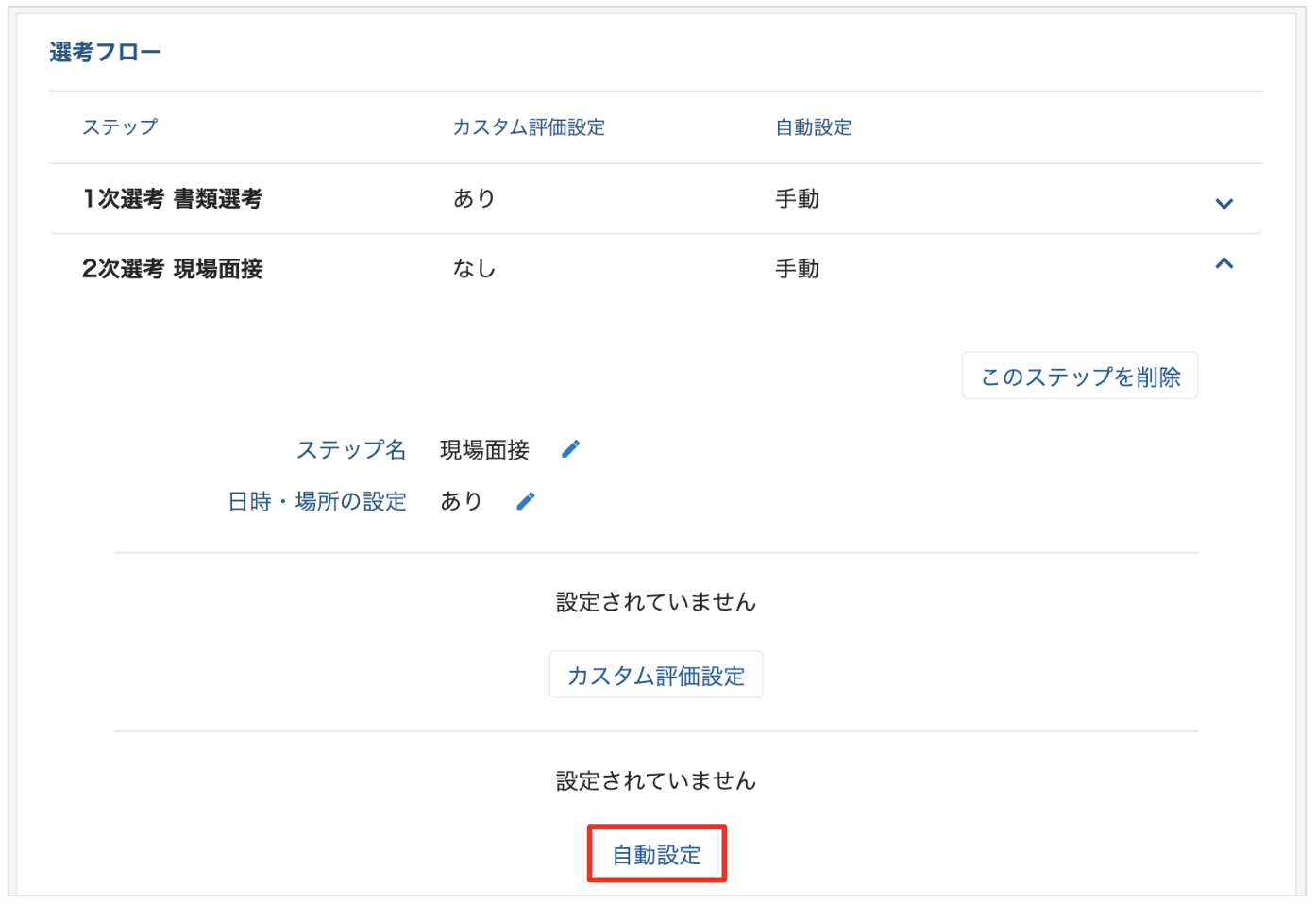This screenshot has width=1316, height=904.
Task: Select the 1次選考 書類選考 step title
Action: click(x=172, y=199)
